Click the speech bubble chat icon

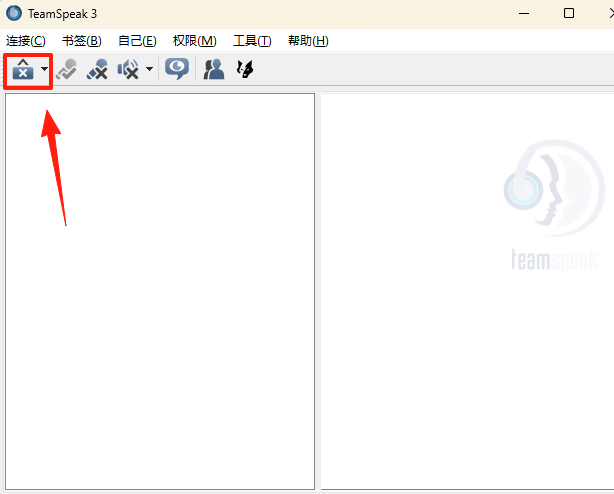pyautogui.click(x=177, y=69)
